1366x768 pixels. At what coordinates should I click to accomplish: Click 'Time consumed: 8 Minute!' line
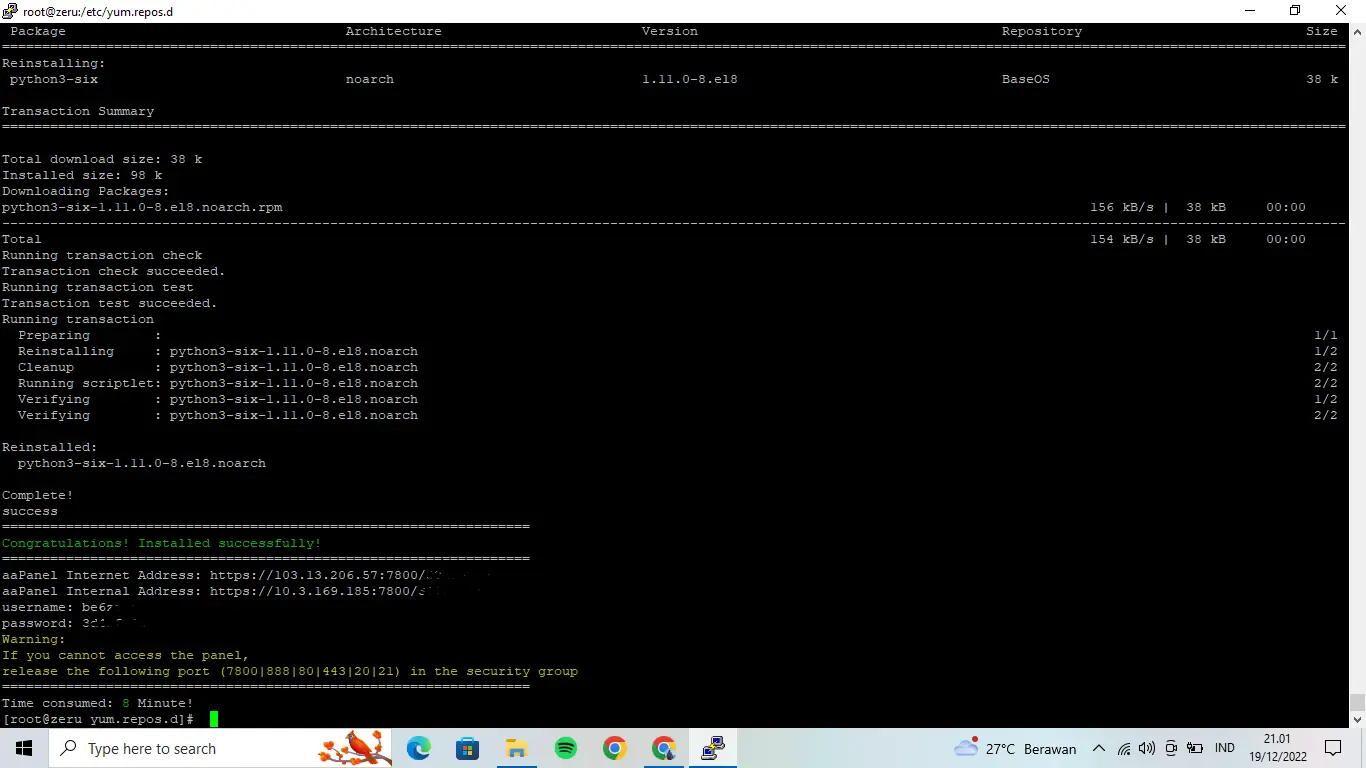[x=98, y=703]
